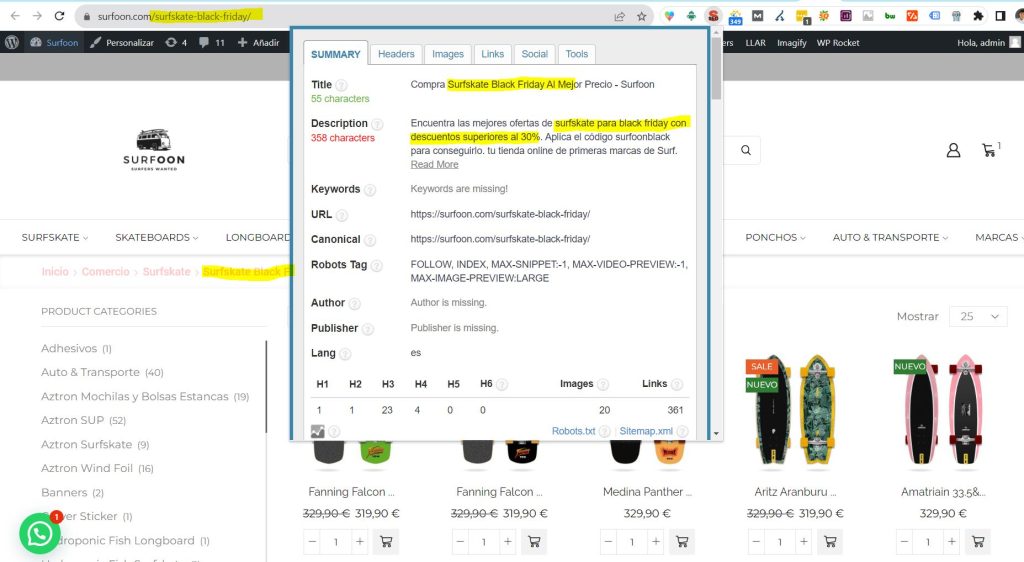Click the chart icon at popup bottom left
Viewport: 1024px width, 562px height.
click(317, 431)
